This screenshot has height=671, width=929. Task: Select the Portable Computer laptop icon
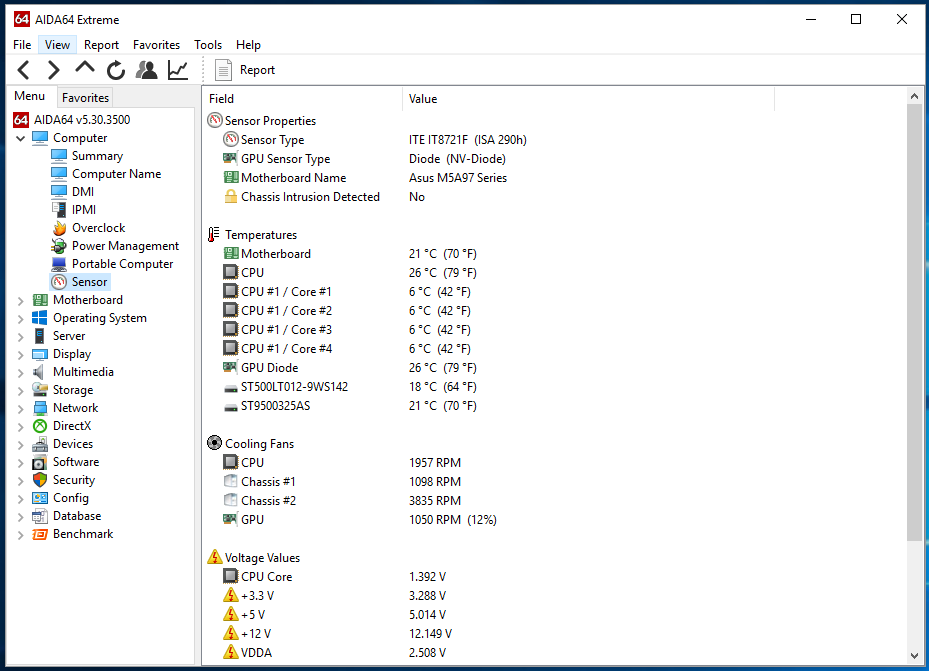pos(59,264)
